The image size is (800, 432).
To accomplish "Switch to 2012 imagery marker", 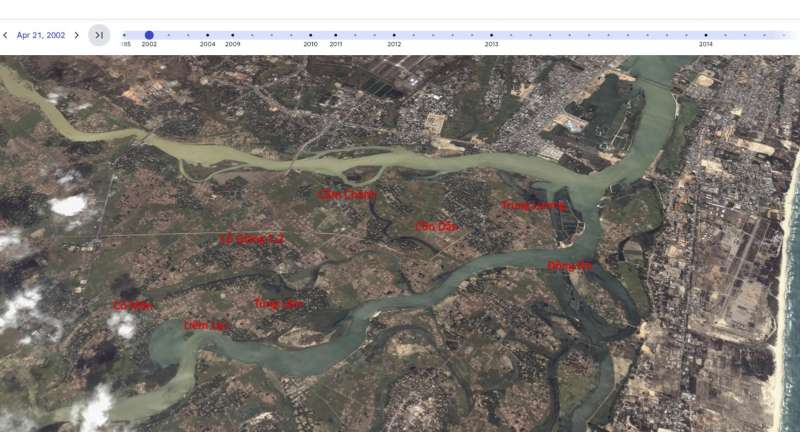I will pos(394,35).
